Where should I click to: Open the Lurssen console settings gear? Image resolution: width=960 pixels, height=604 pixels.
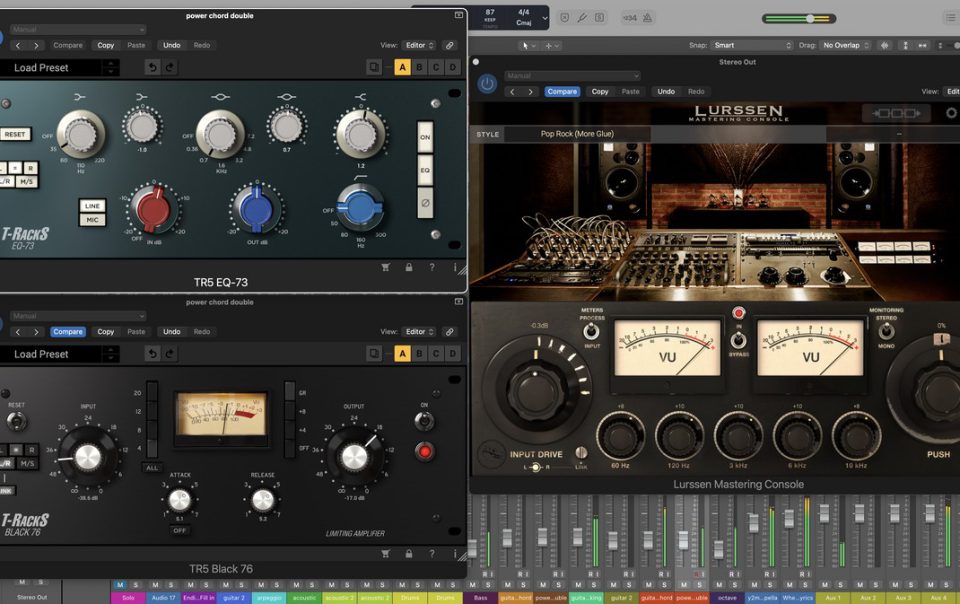(951, 113)
